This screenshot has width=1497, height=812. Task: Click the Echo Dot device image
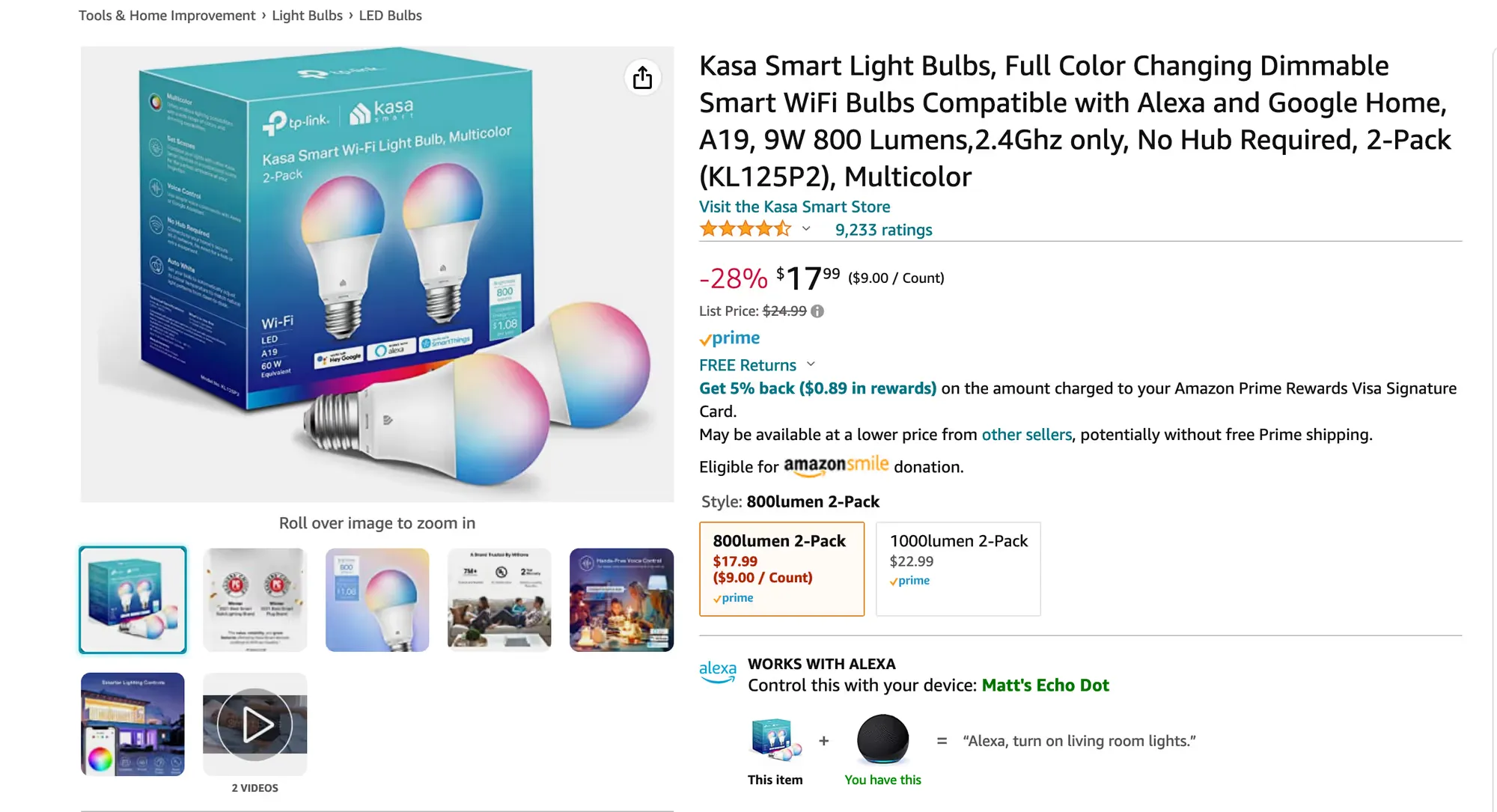pyautogui.click(x=882, y=739)
